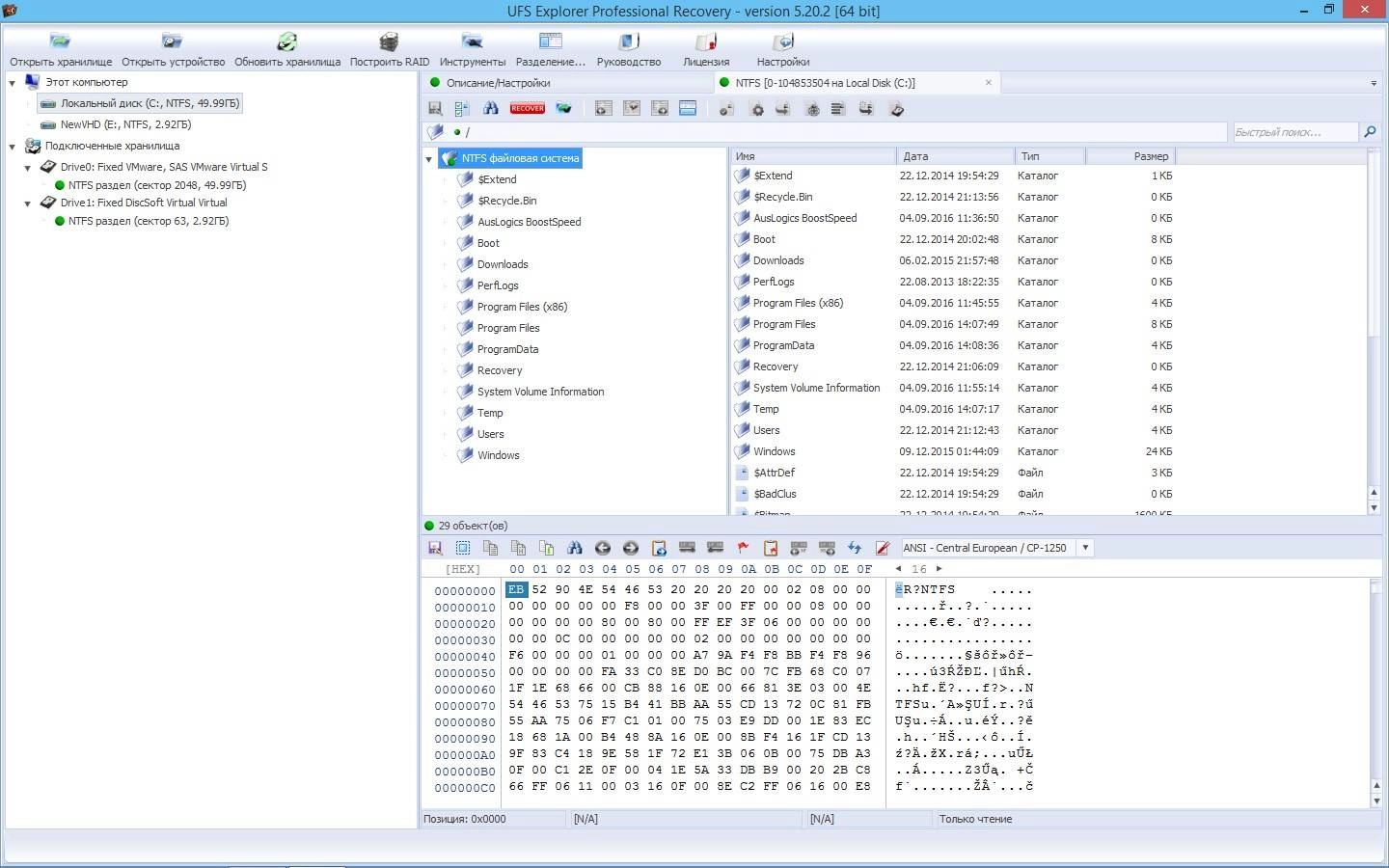The height and width of the screenshot is (868, 1389).
Task: Sort by the Размер column header
Action: pyautogui.click(x=1130, y=156)
